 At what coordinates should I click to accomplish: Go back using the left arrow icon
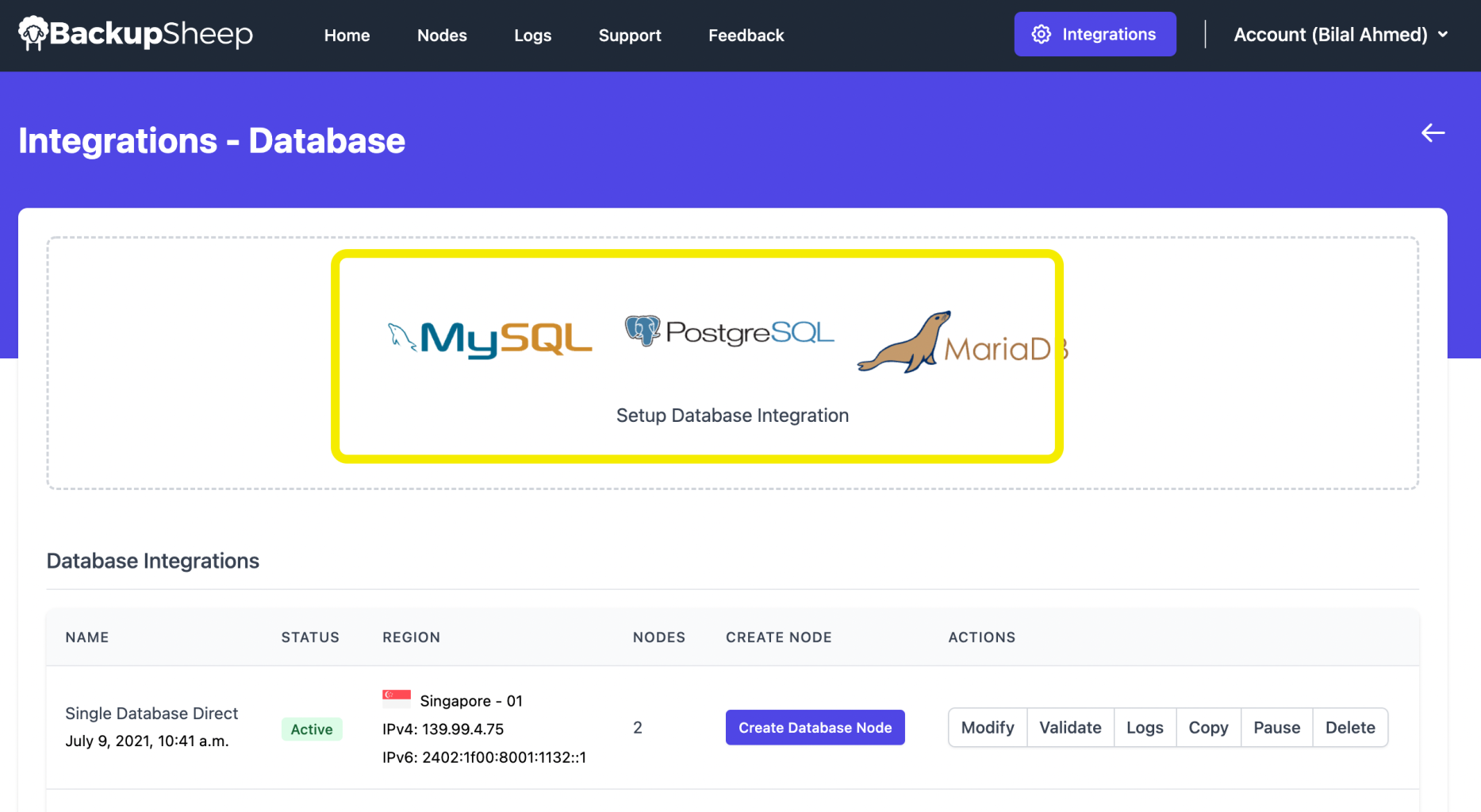[1433, 132]
